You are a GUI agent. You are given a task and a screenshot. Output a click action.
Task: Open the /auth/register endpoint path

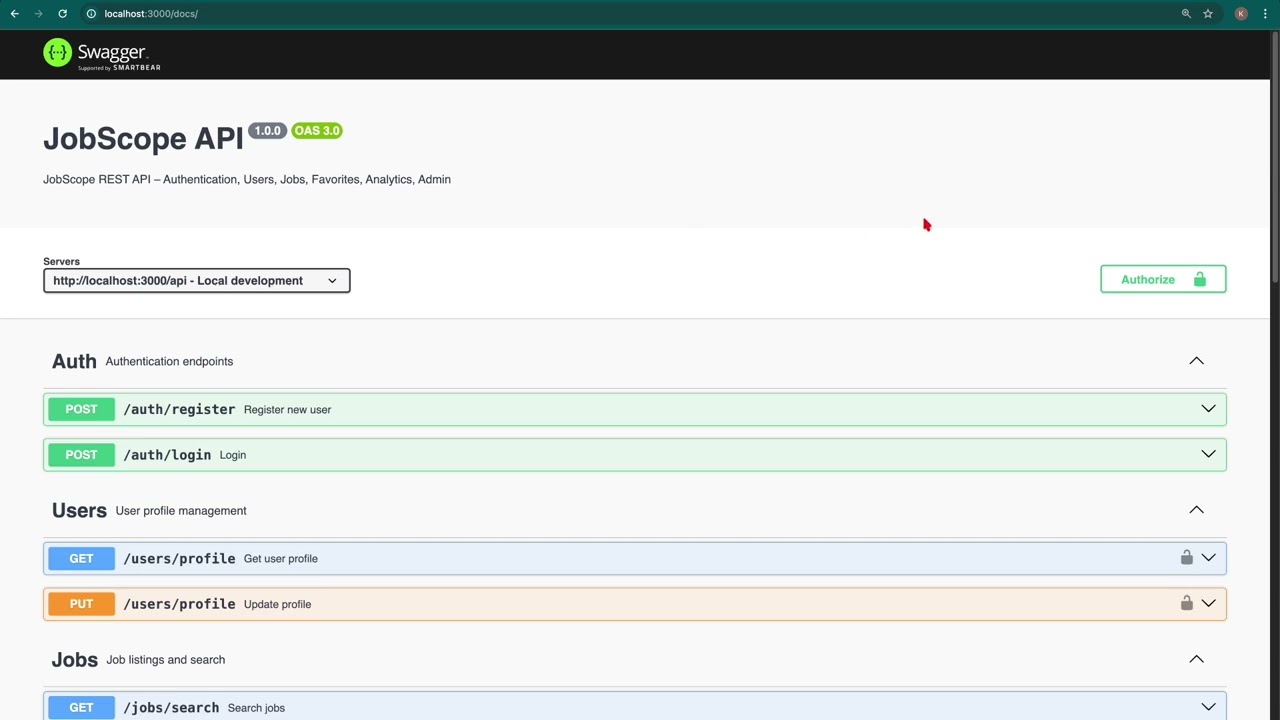179,409
